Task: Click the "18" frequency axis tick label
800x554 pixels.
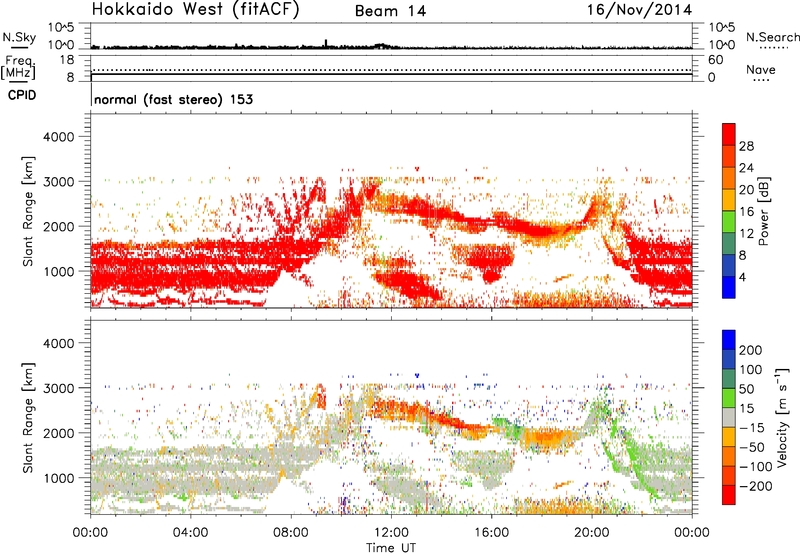Action: [67, 60]
